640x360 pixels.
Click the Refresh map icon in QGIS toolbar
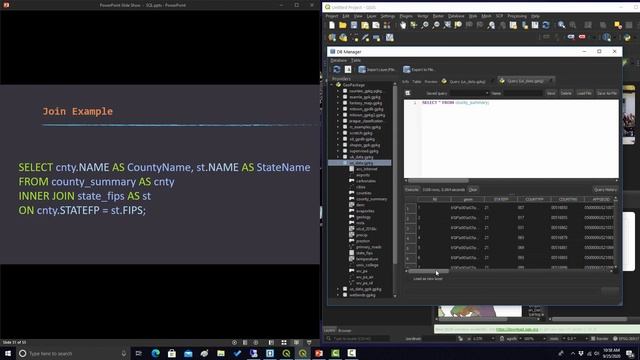tap(546, 25)
